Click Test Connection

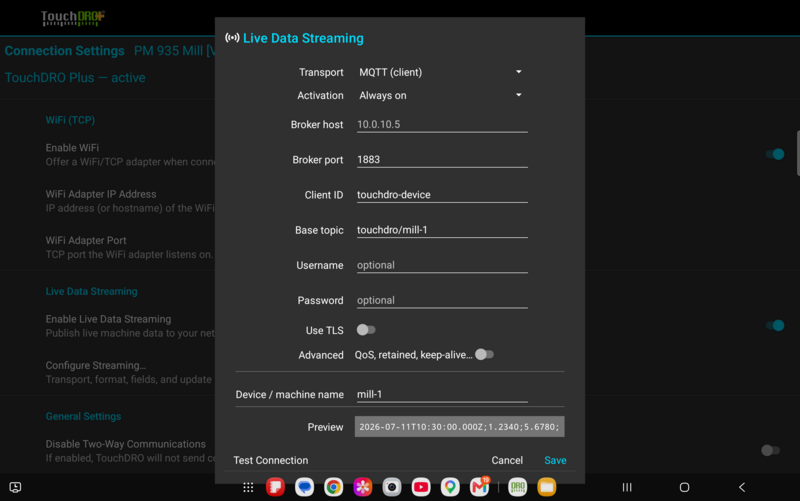tap(270, 460)
